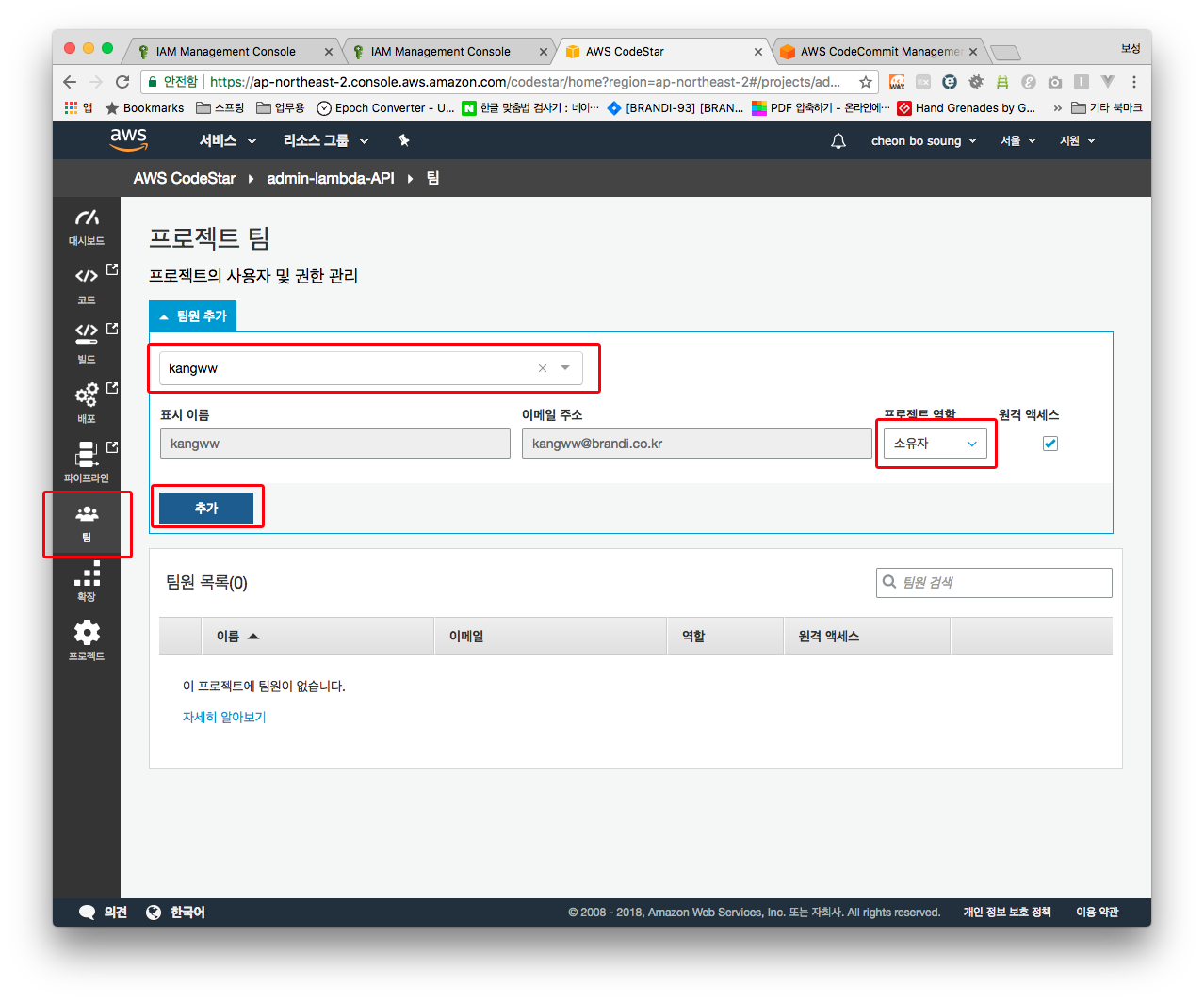
Task: Open the 확장 extensions sidebar icon
Action: coord(87,579)
